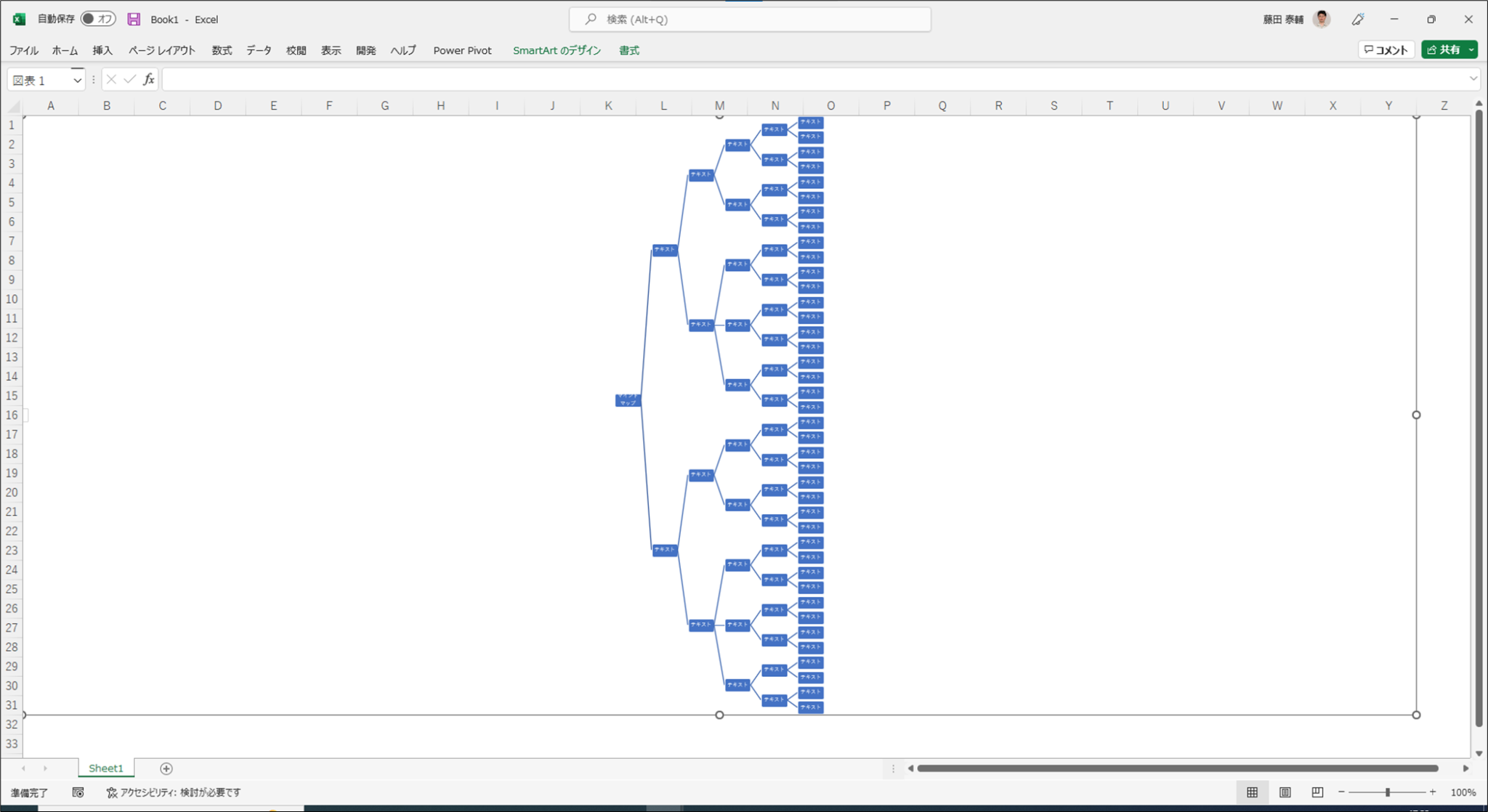1488x812 pixels.
Task: Click the Normal view icon in status bar
Action: pyautogui.click(x=1253, y=792)
